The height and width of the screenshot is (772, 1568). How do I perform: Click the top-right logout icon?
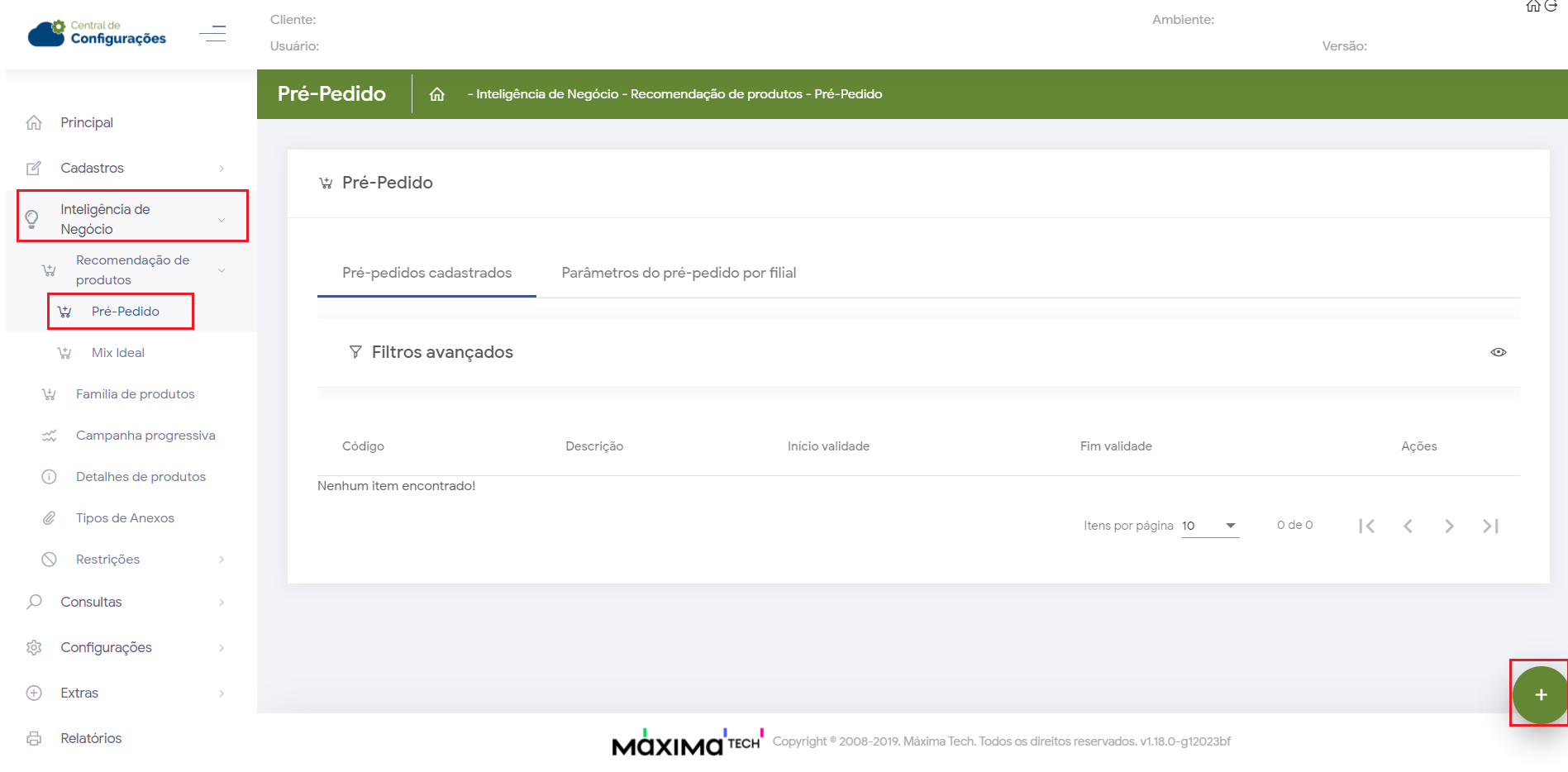pos(1551,7)
